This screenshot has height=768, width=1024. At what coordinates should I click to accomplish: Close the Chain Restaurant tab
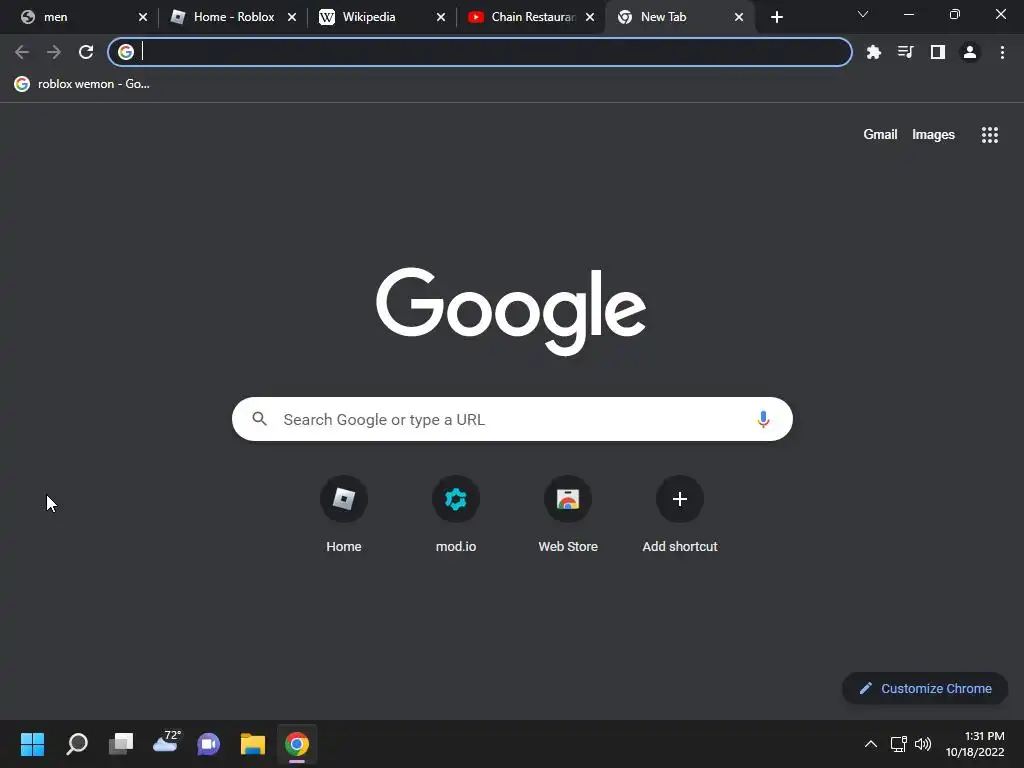590,17
